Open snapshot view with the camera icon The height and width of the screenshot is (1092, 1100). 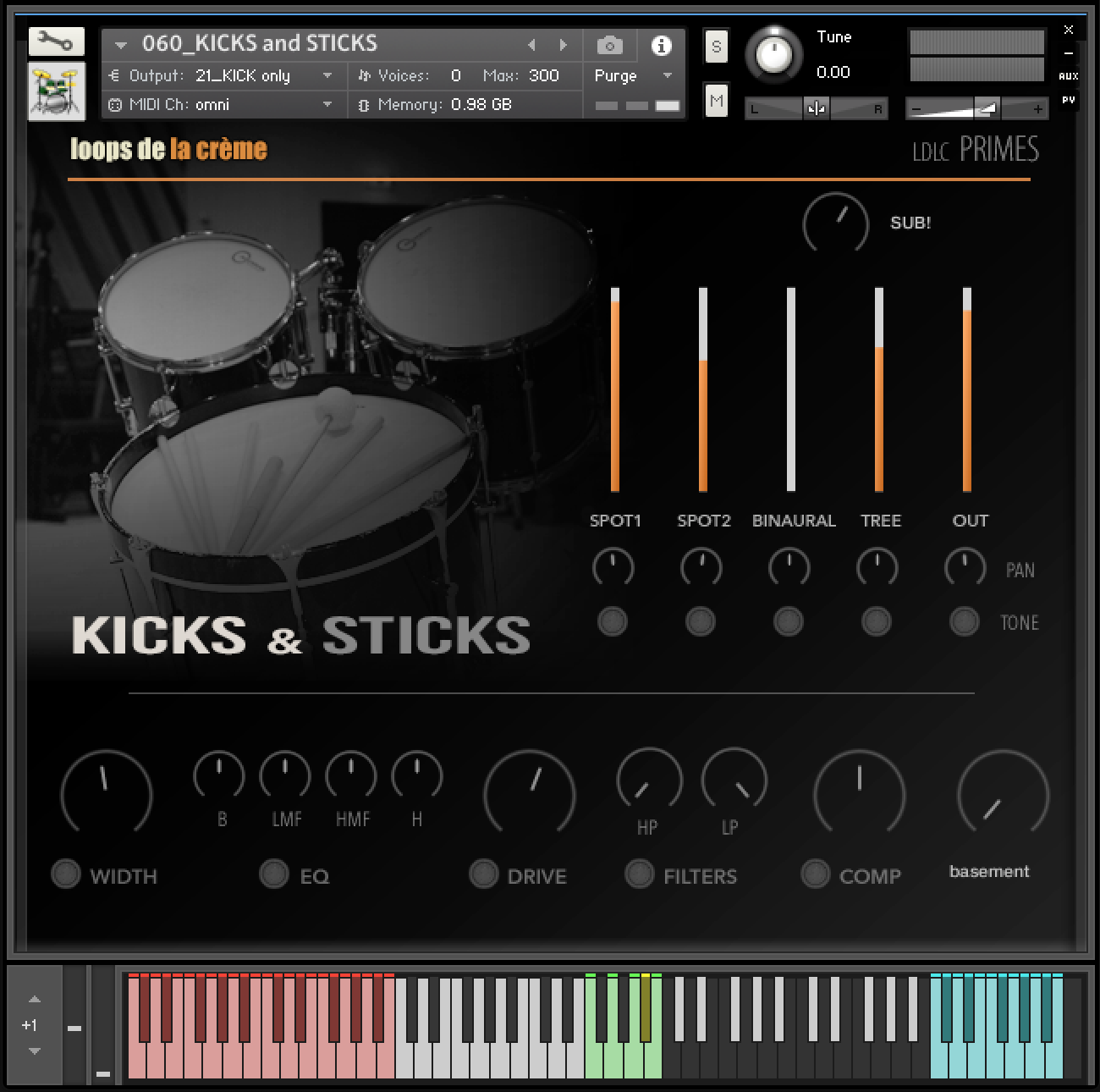609,46
